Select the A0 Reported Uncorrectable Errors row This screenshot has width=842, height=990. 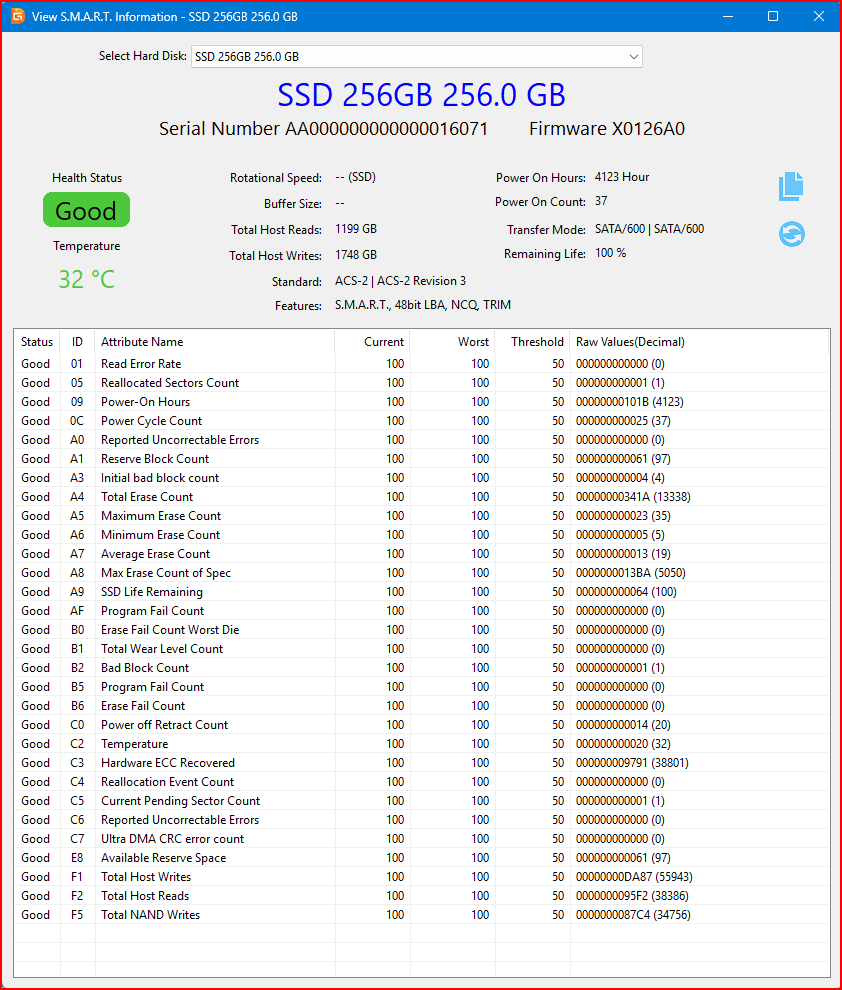(422, 439)
